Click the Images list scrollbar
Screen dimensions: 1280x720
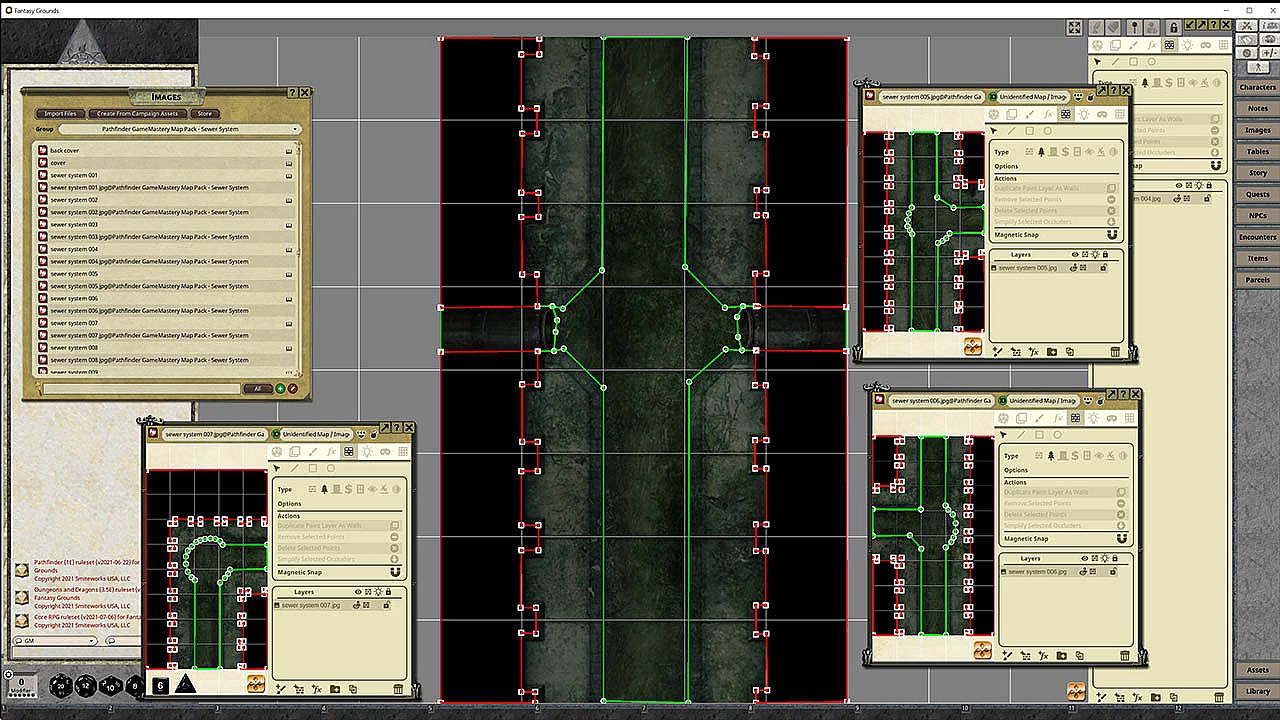[x=300, y=258]
